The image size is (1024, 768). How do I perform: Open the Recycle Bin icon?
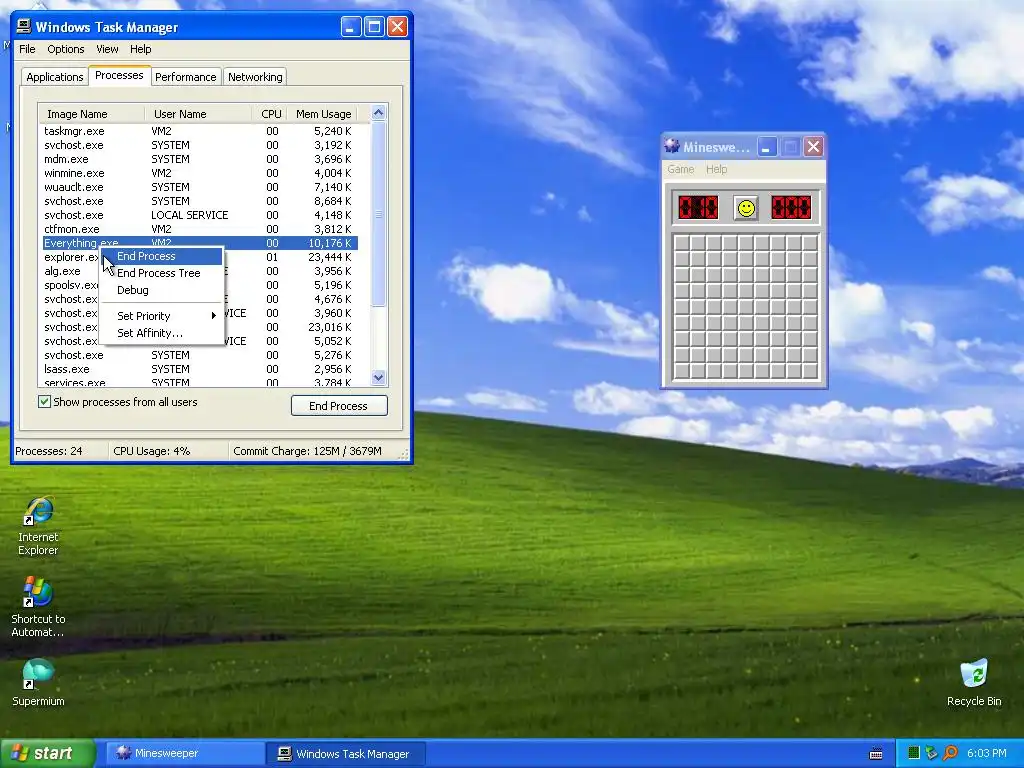click(974, 682)
